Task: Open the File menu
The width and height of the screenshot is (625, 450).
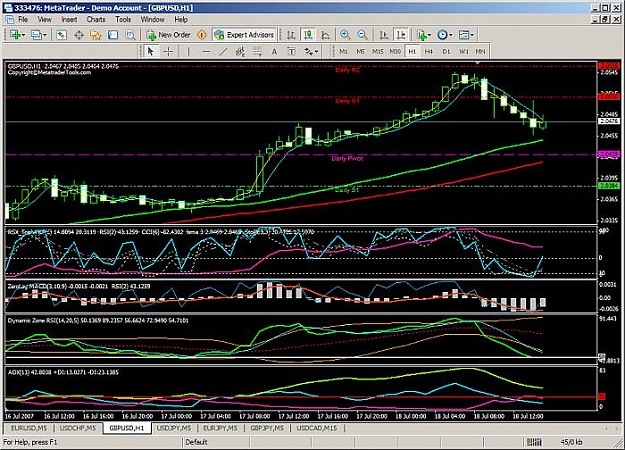Action: [23, 20]
